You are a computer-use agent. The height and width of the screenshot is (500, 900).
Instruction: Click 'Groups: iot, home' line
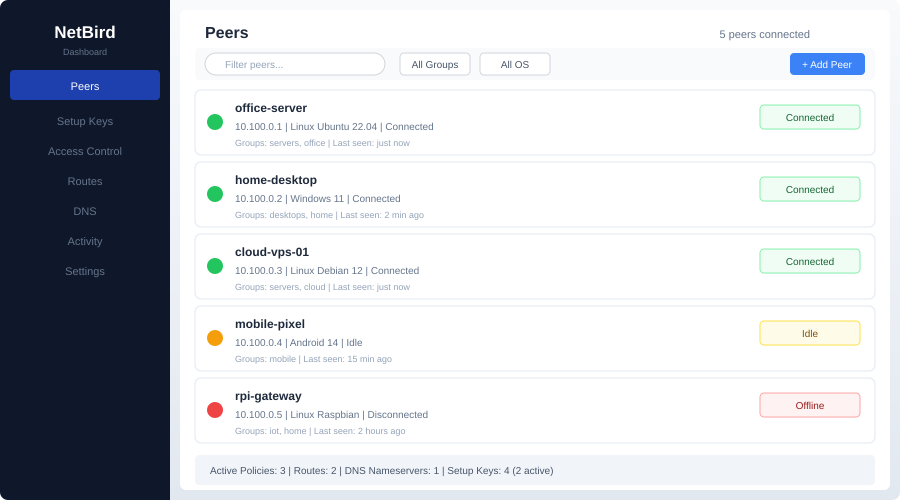[320, 431]
